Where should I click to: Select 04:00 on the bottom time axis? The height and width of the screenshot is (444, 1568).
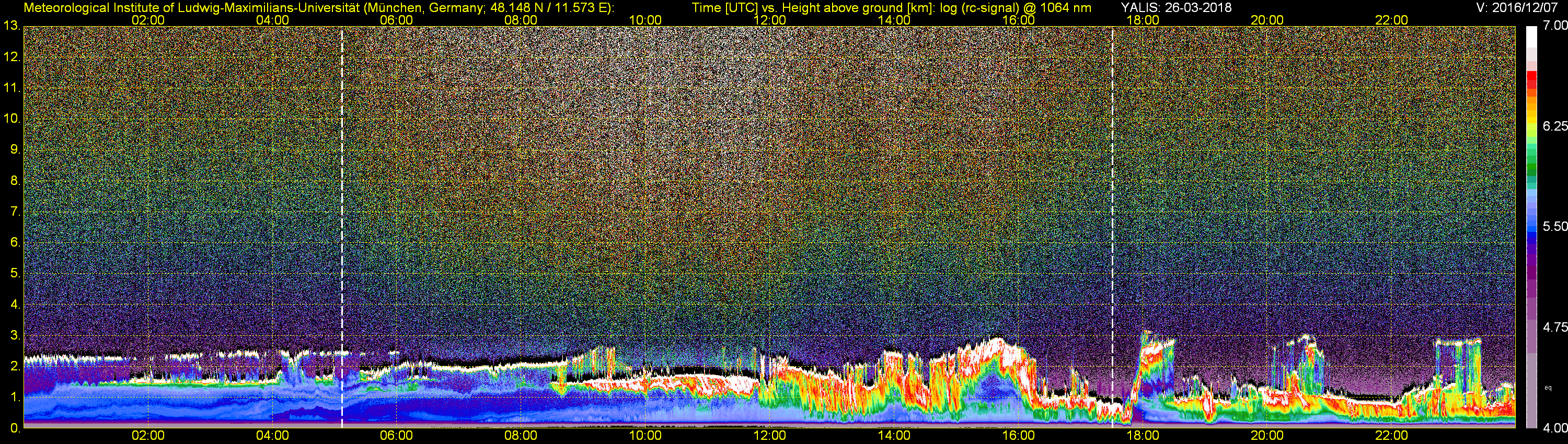(272, 436)
